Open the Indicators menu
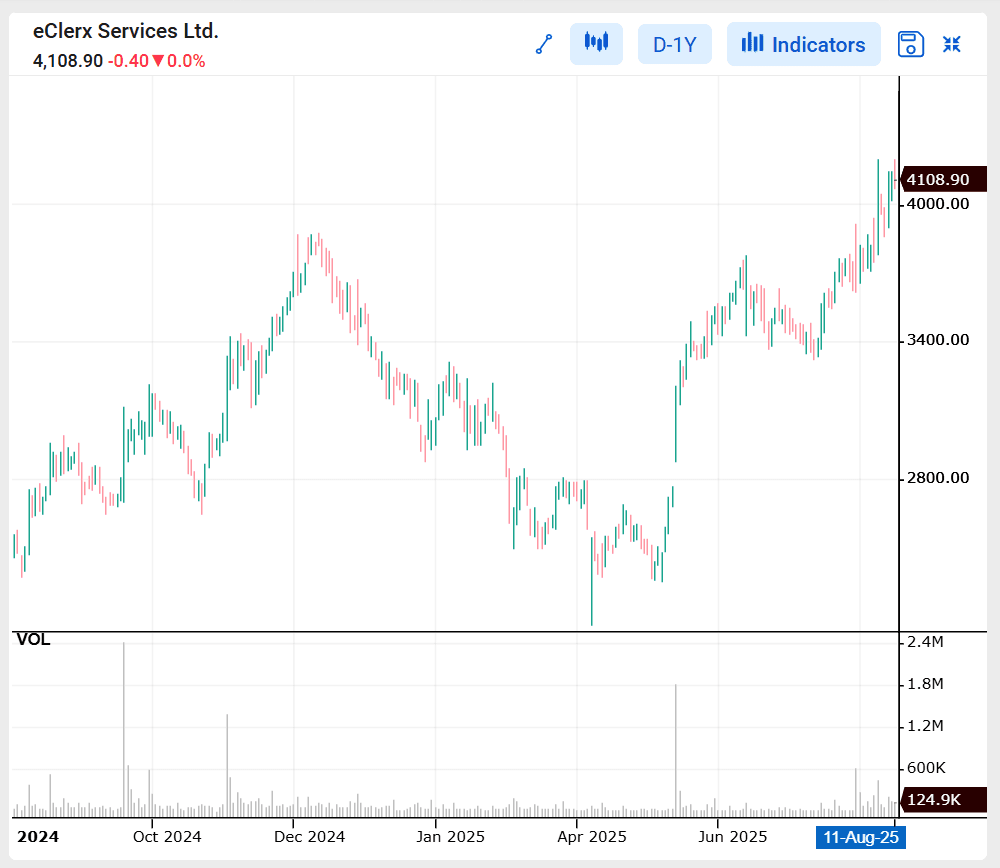Viewport: 1000px width, 868px height. click(x=804, y=44)
